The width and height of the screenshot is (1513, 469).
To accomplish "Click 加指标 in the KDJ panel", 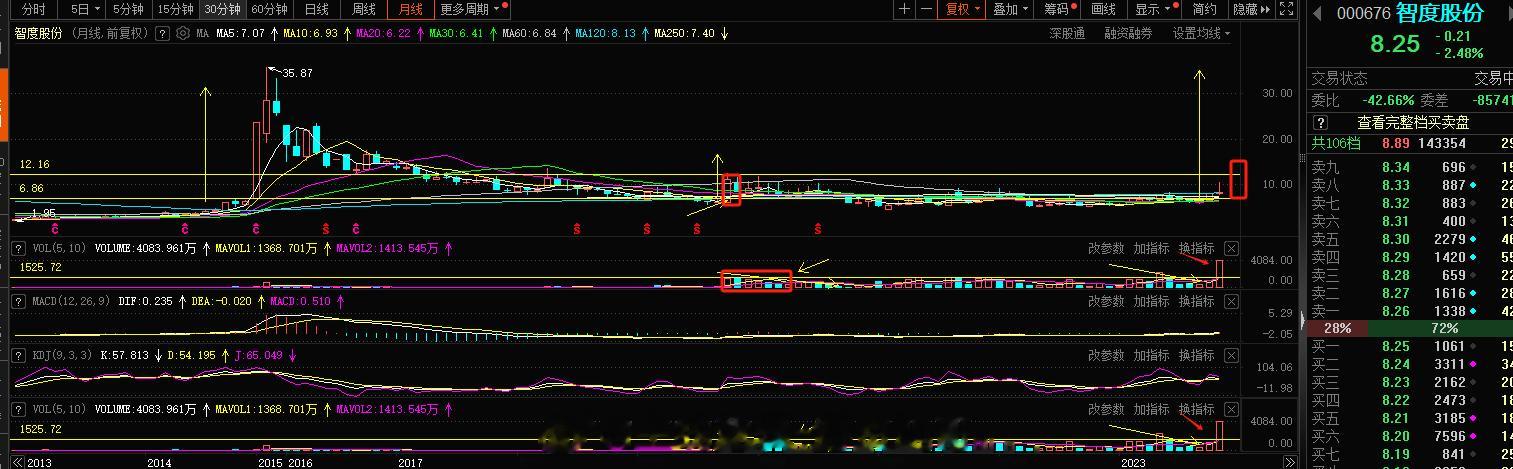I will point(1151,356).
